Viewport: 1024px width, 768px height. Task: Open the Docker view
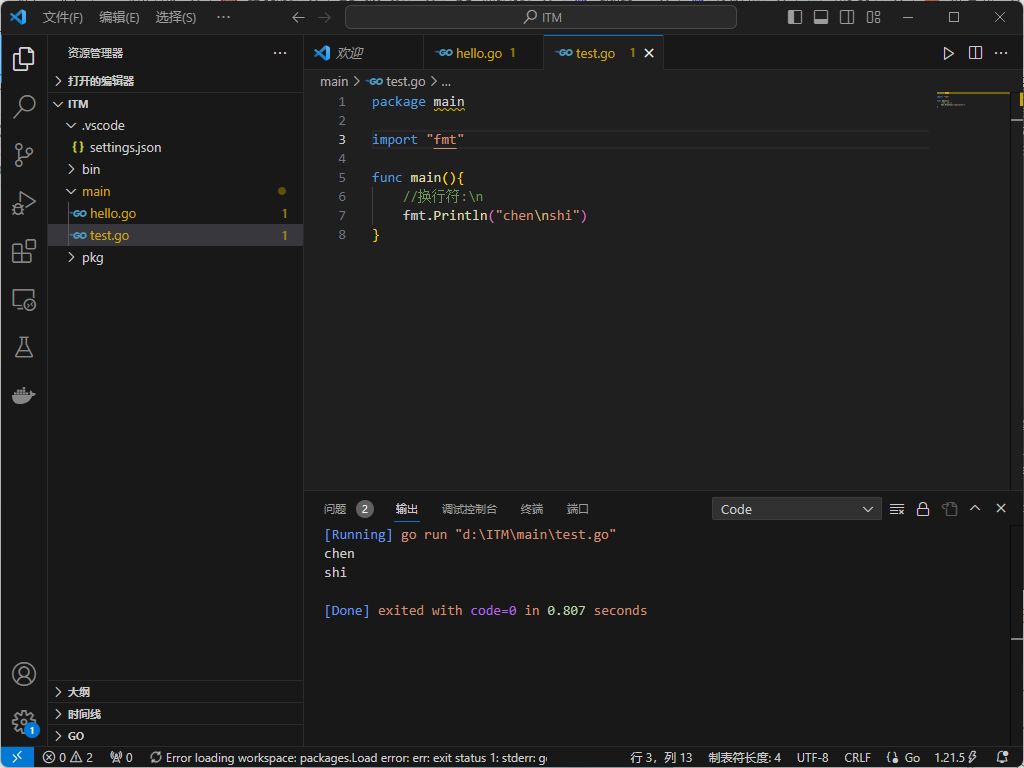pyautogui.click(x=24, y=395)
